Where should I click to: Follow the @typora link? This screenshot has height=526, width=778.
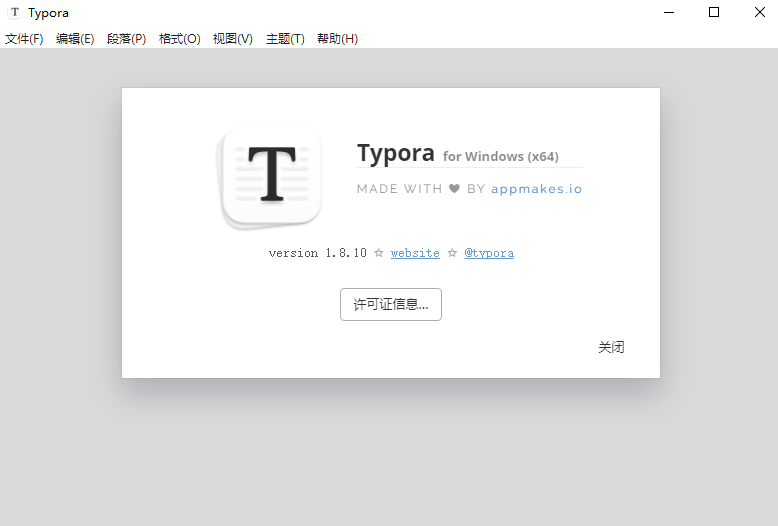point(489,253)
